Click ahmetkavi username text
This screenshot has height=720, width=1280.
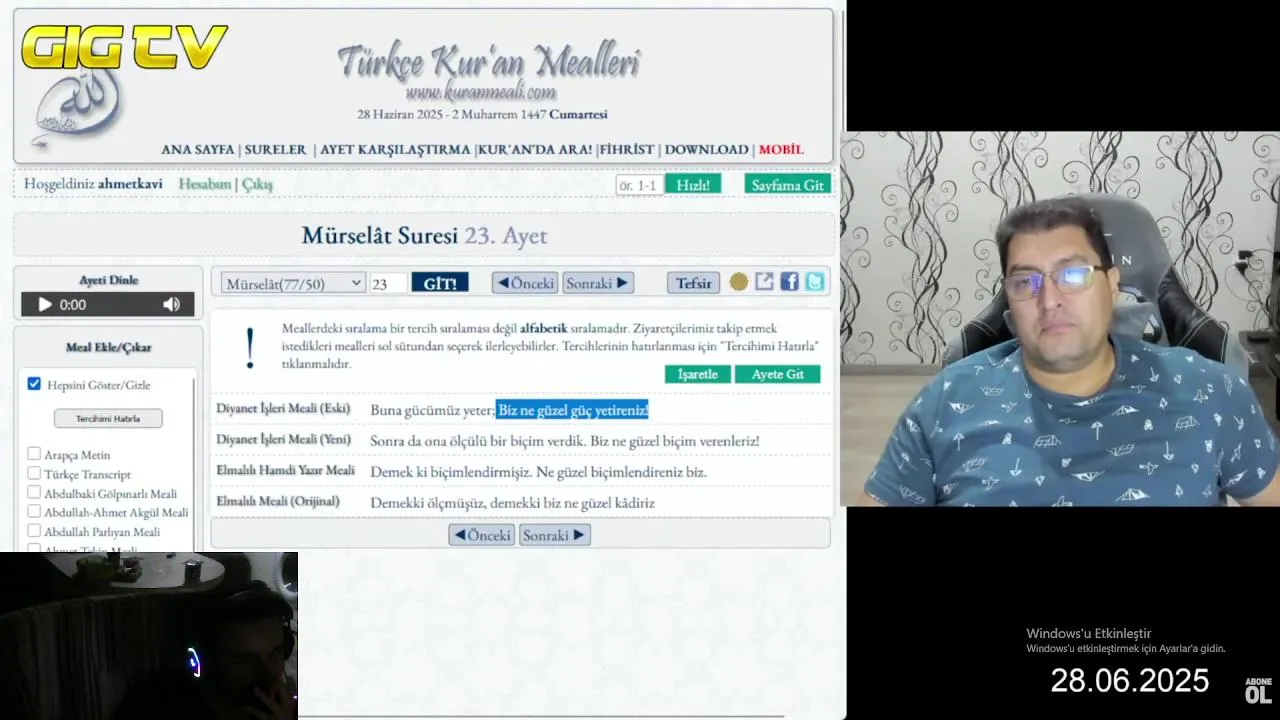click(130, 184)
